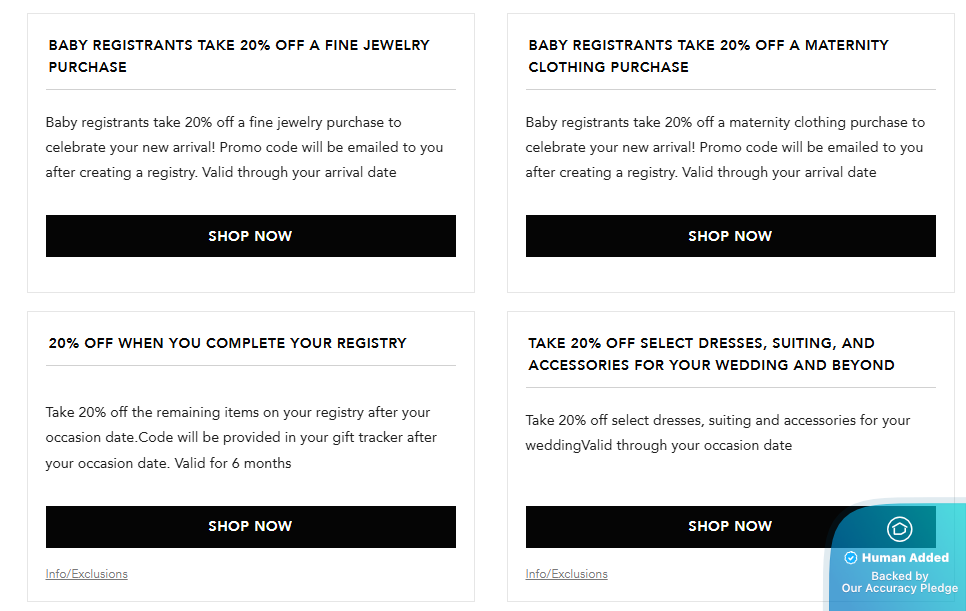Click the remaining registry items description text
966x611 pixels.
241,437
